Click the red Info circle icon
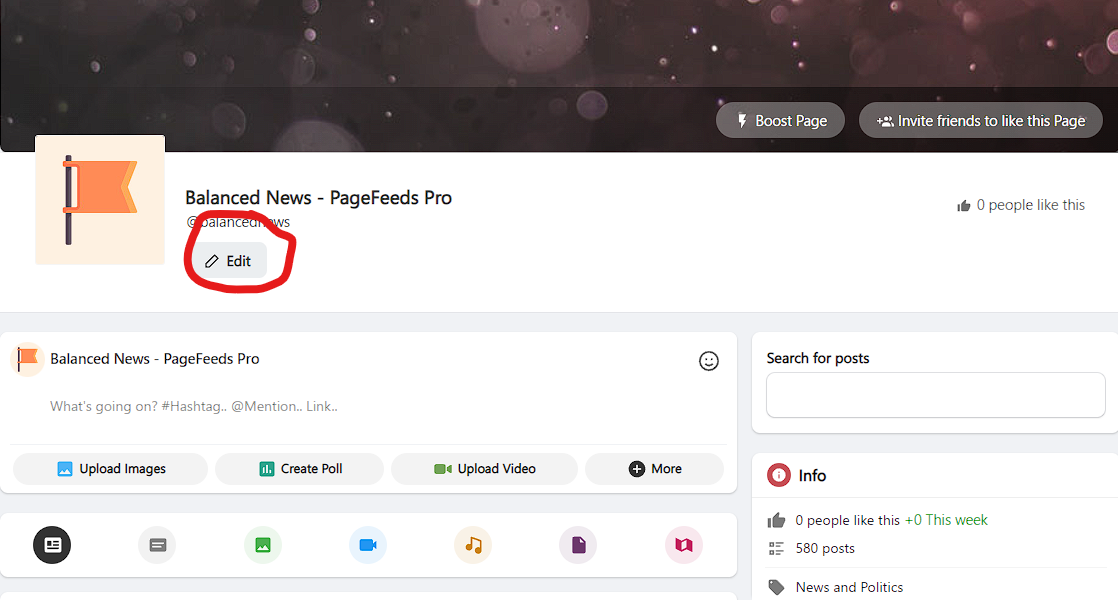This screenshot has height=600, width=1118. (779, 475)
